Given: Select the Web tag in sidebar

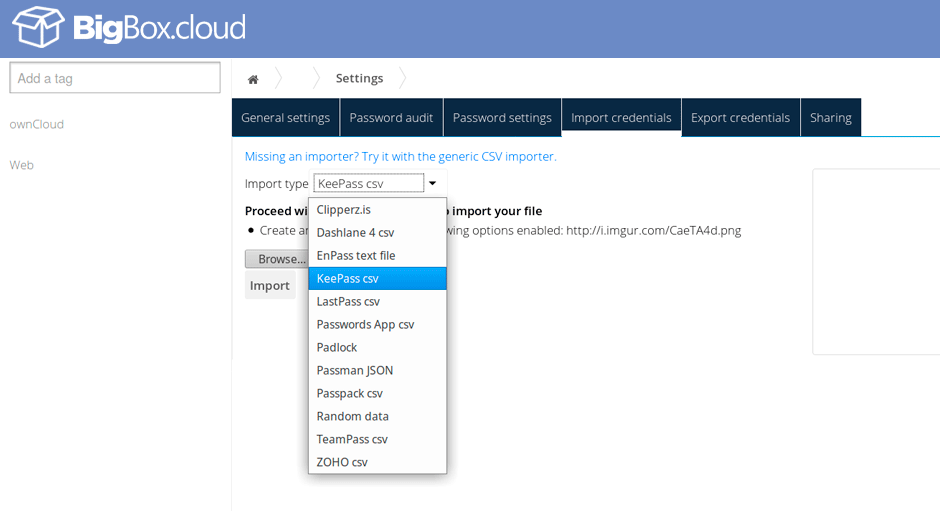Looking at the screenshot, I should [x=22, y=165].
